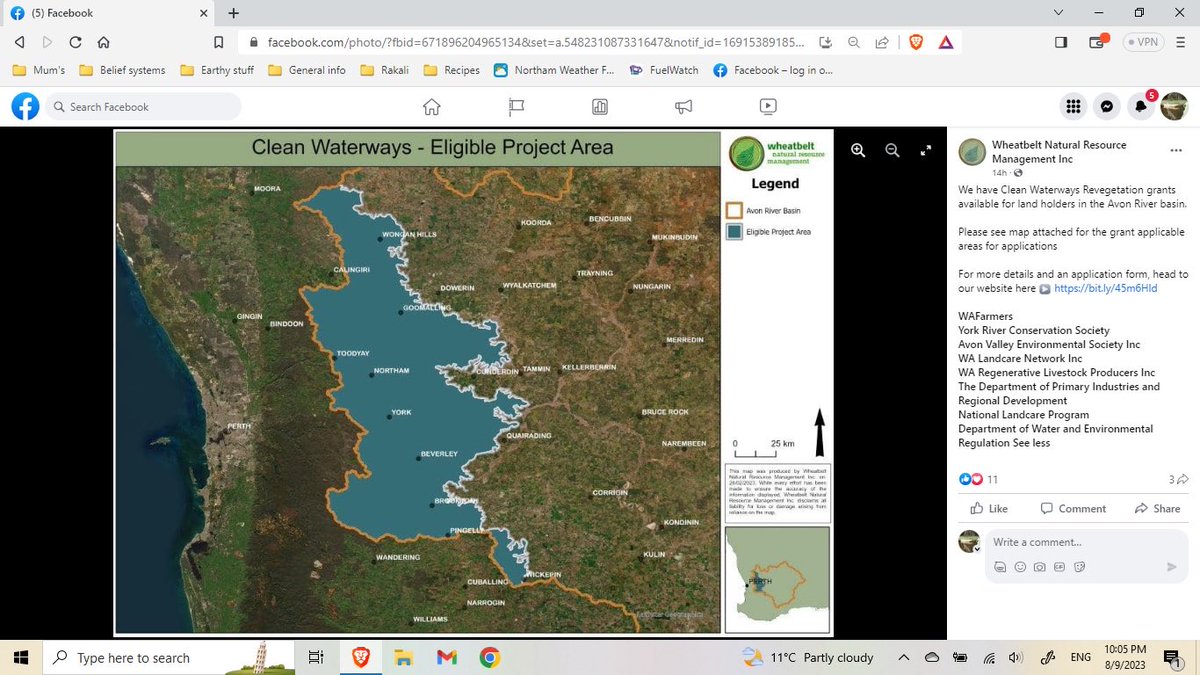Switch commenting identity via avatar arrow
The width and height of the screenshot is (1200, 675).
977,548
